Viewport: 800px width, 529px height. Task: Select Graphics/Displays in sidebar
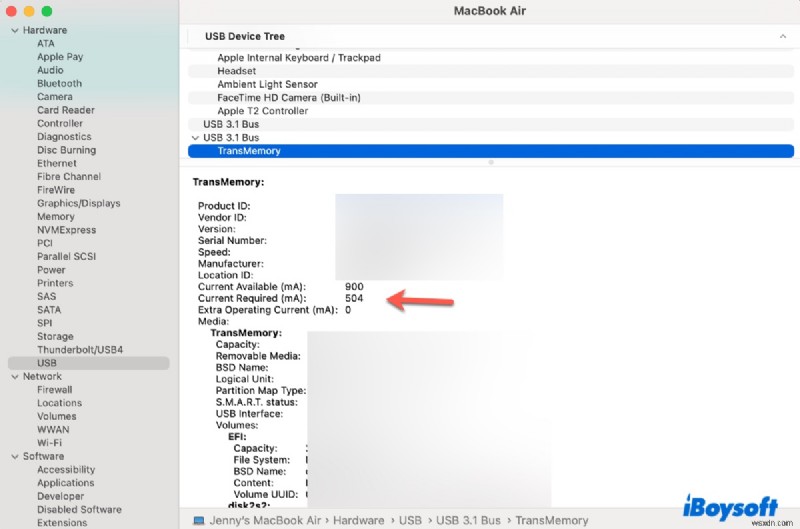pyautogui.click(x=79, y=203)
